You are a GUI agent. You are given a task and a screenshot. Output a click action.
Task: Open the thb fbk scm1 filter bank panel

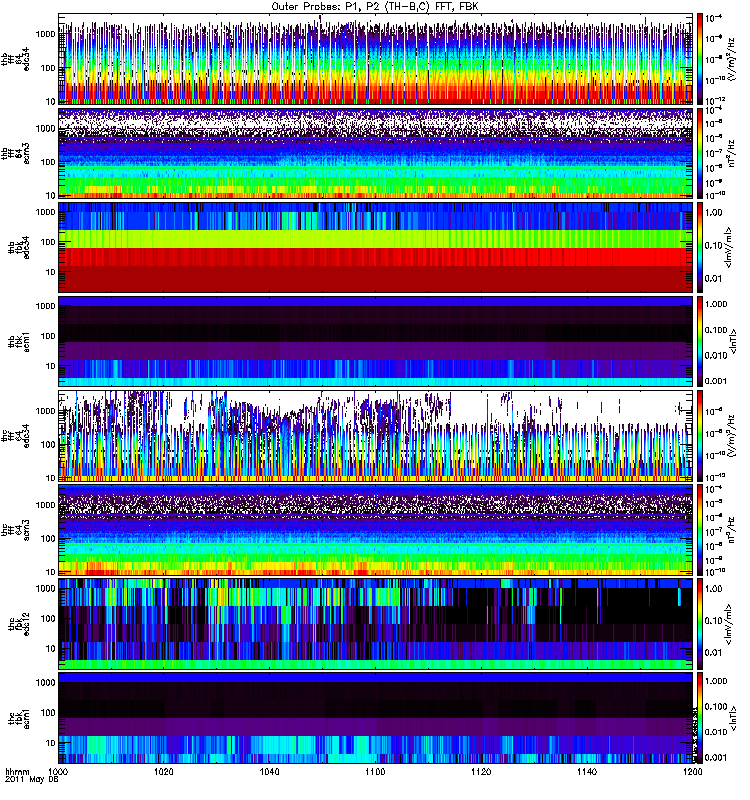click(x=375, y=341)
